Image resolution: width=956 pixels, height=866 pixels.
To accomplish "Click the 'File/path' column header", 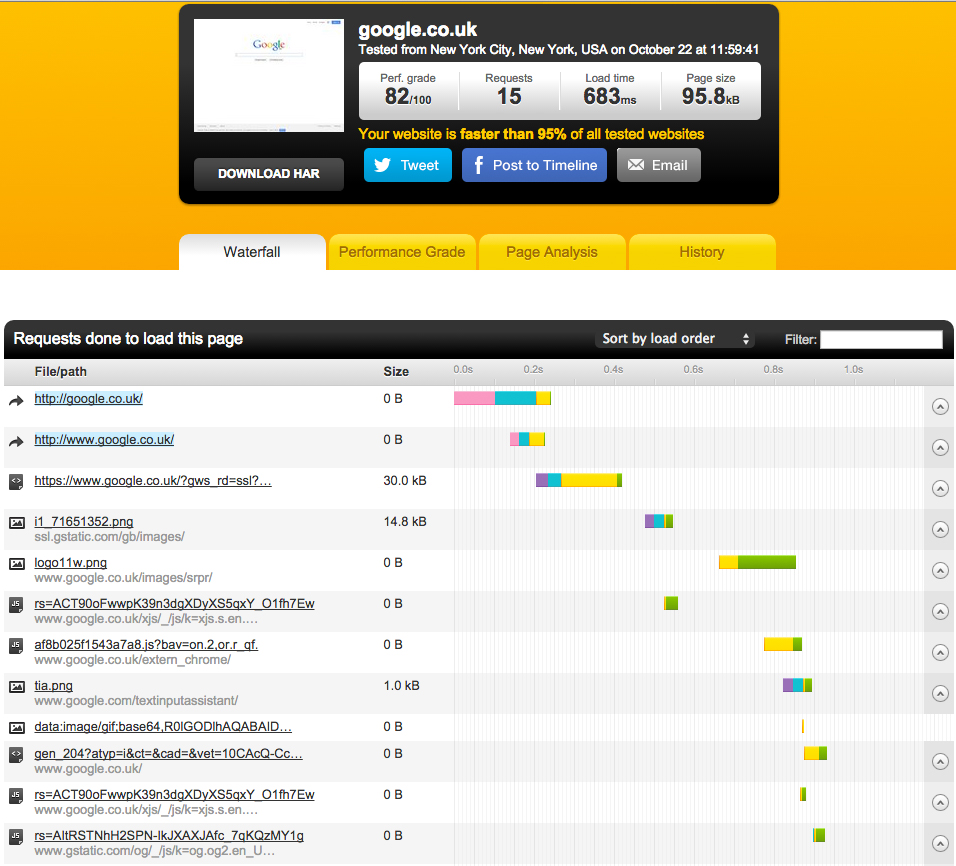I will [x=60, y=371].
